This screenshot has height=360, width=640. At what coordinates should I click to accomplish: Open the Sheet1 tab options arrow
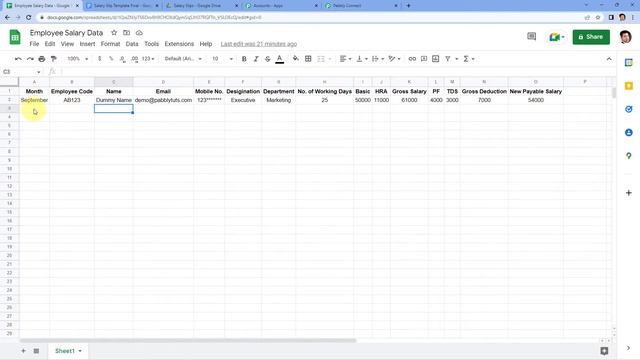point(80,351)
